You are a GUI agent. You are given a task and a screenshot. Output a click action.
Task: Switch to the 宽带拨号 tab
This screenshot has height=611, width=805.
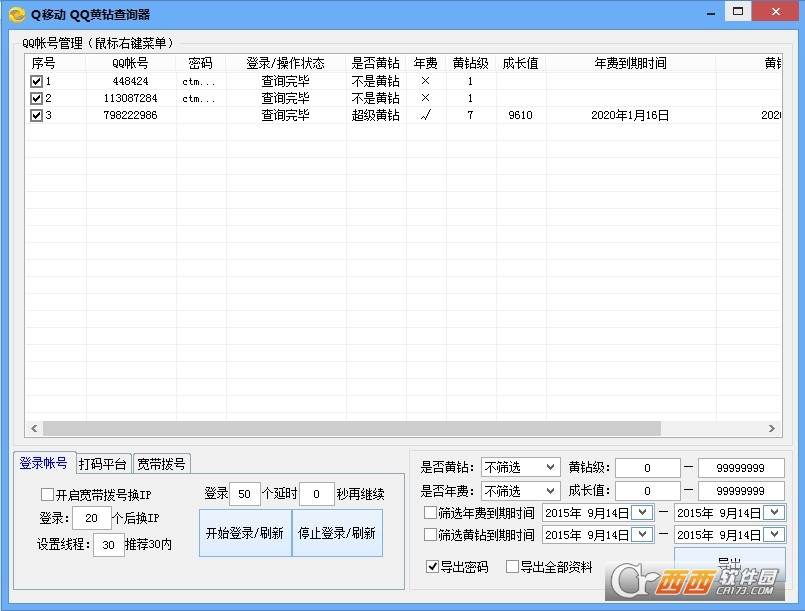(x=161, y=463)
